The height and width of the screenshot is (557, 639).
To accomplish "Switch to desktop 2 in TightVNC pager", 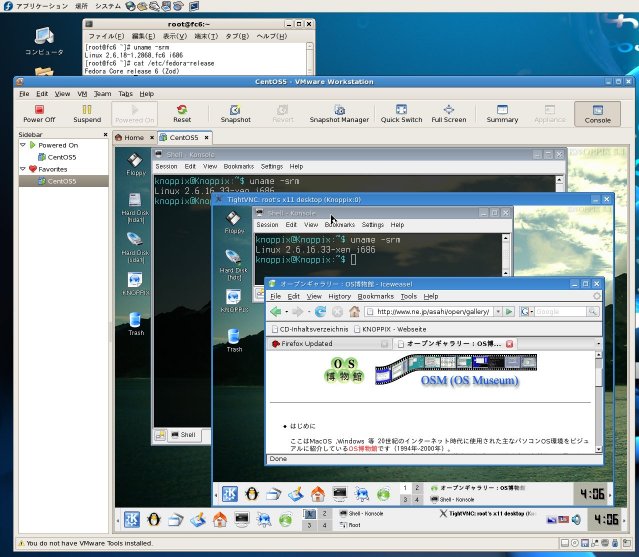I will tap(417, 488).
